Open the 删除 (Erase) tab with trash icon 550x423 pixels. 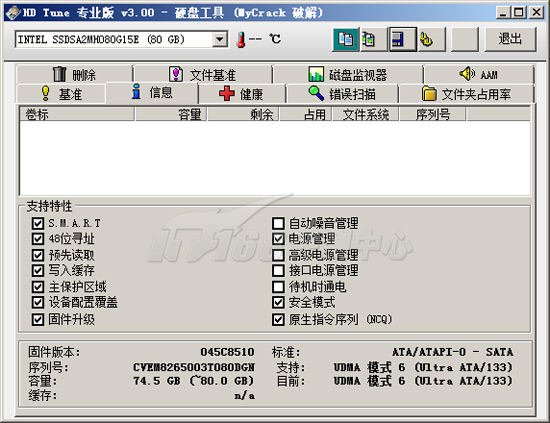pyautogui.click(x=74, y=74)
